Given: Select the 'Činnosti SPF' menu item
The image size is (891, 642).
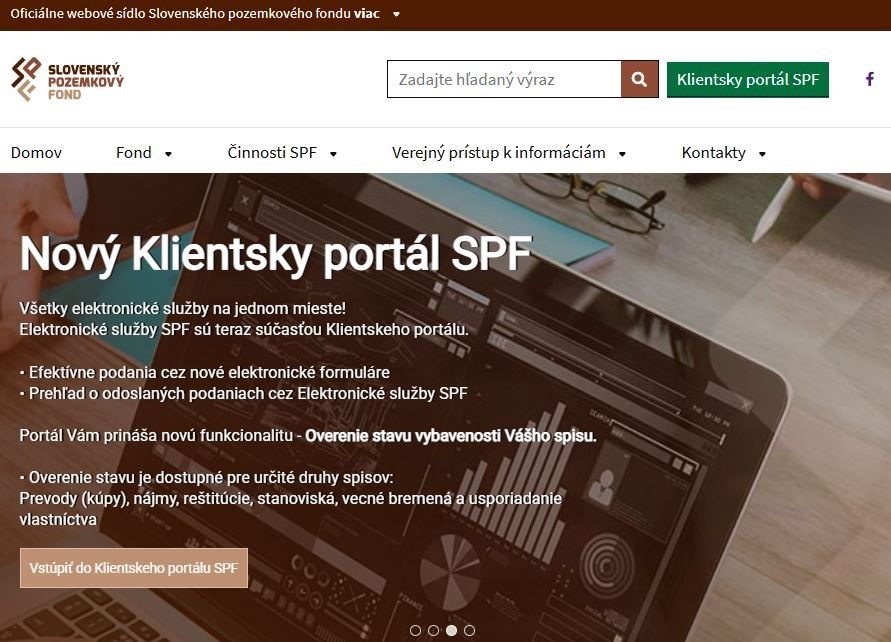Looking at the screenshot, I should tap(272, 153).
